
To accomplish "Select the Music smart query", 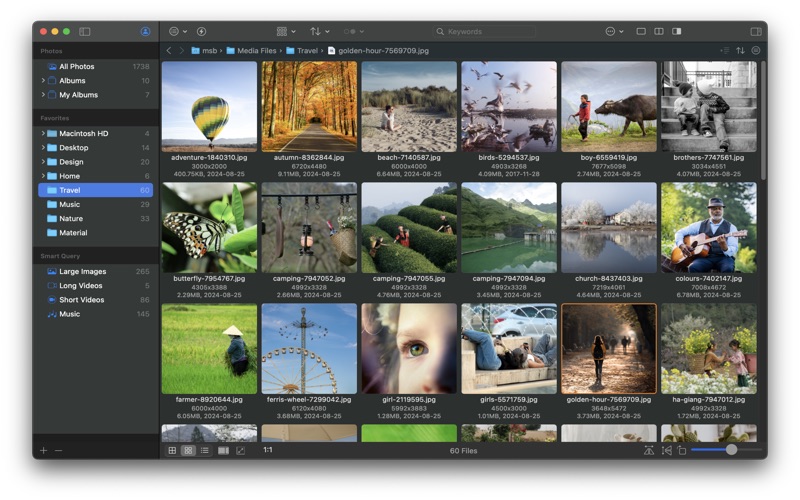I will (x=95, y=314).
